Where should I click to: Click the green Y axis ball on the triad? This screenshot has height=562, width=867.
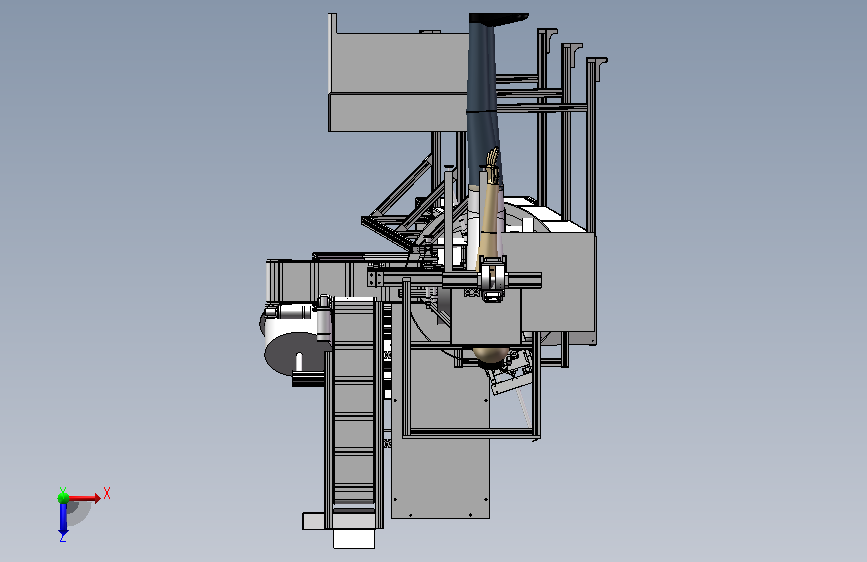click(x=63, y=497)
